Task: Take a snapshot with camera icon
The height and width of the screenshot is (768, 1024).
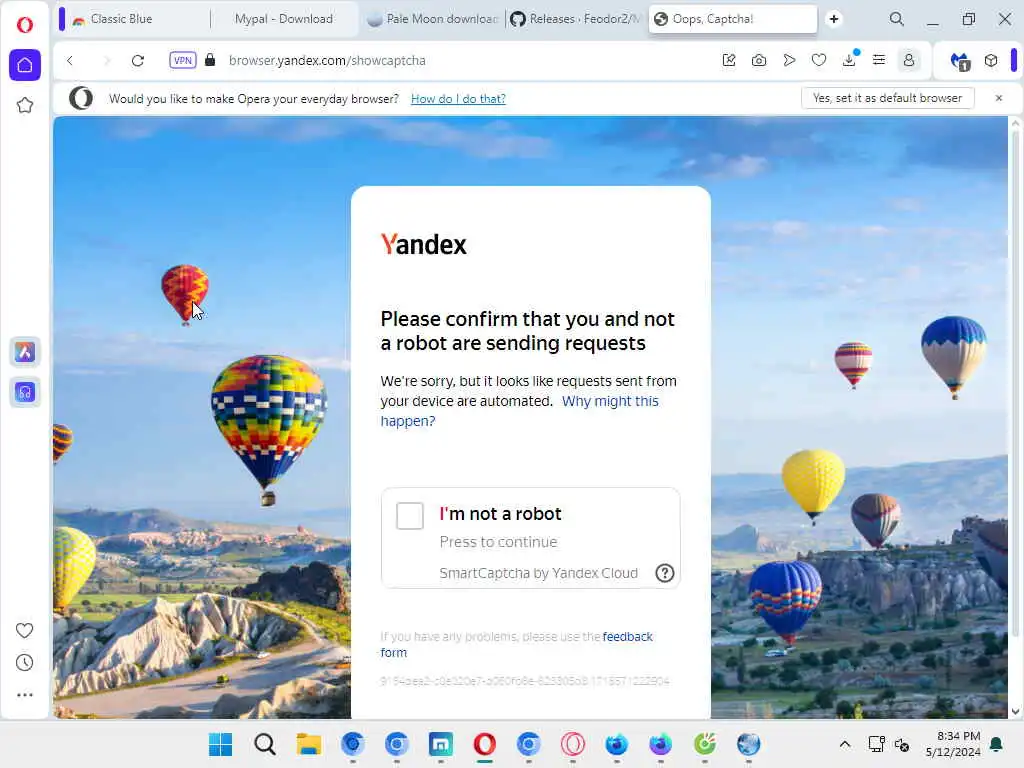Action: coord(759,61)
